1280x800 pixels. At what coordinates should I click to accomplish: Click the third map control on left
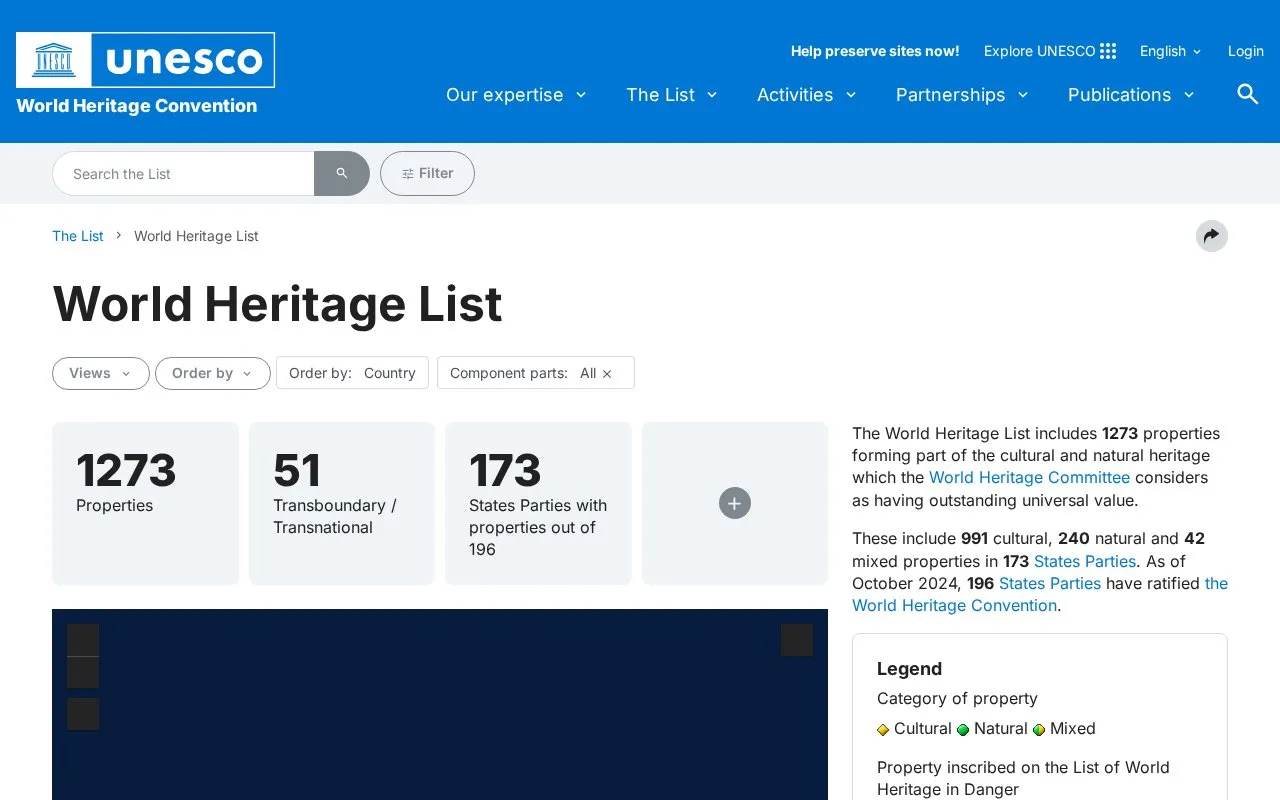click(83, 714)
